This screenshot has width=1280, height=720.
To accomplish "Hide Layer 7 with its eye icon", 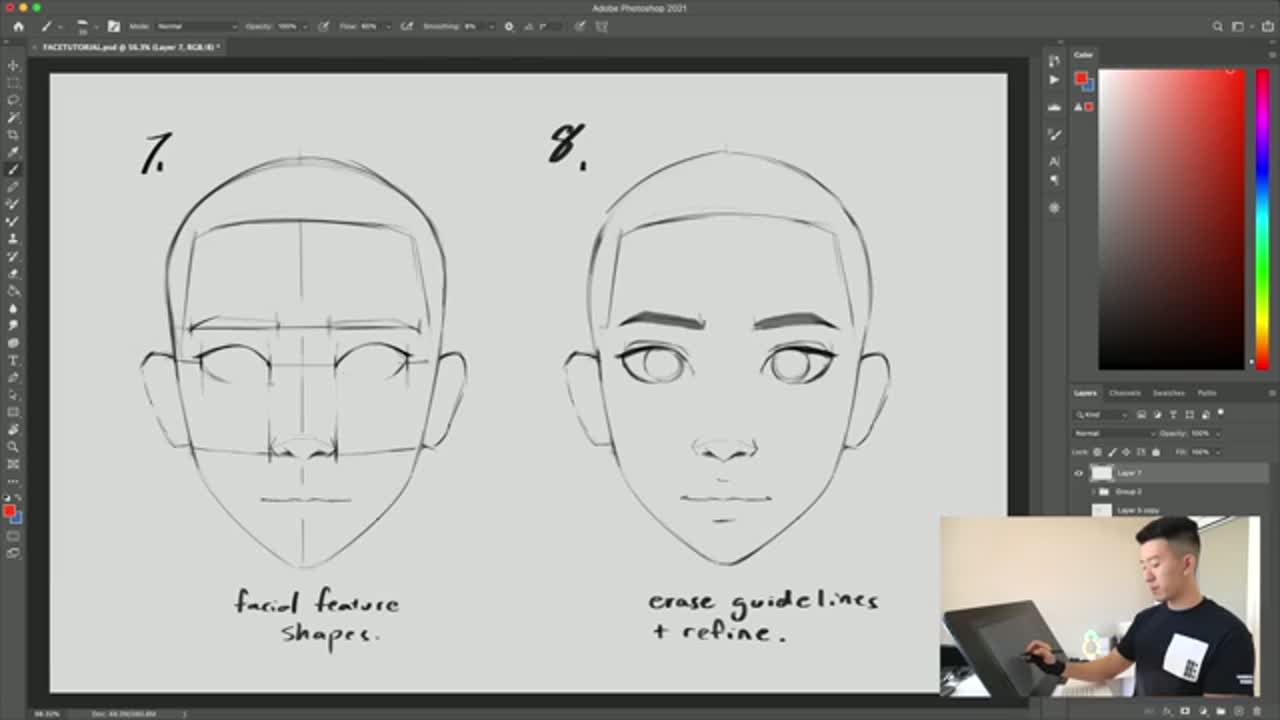I will coord(1078,473).
